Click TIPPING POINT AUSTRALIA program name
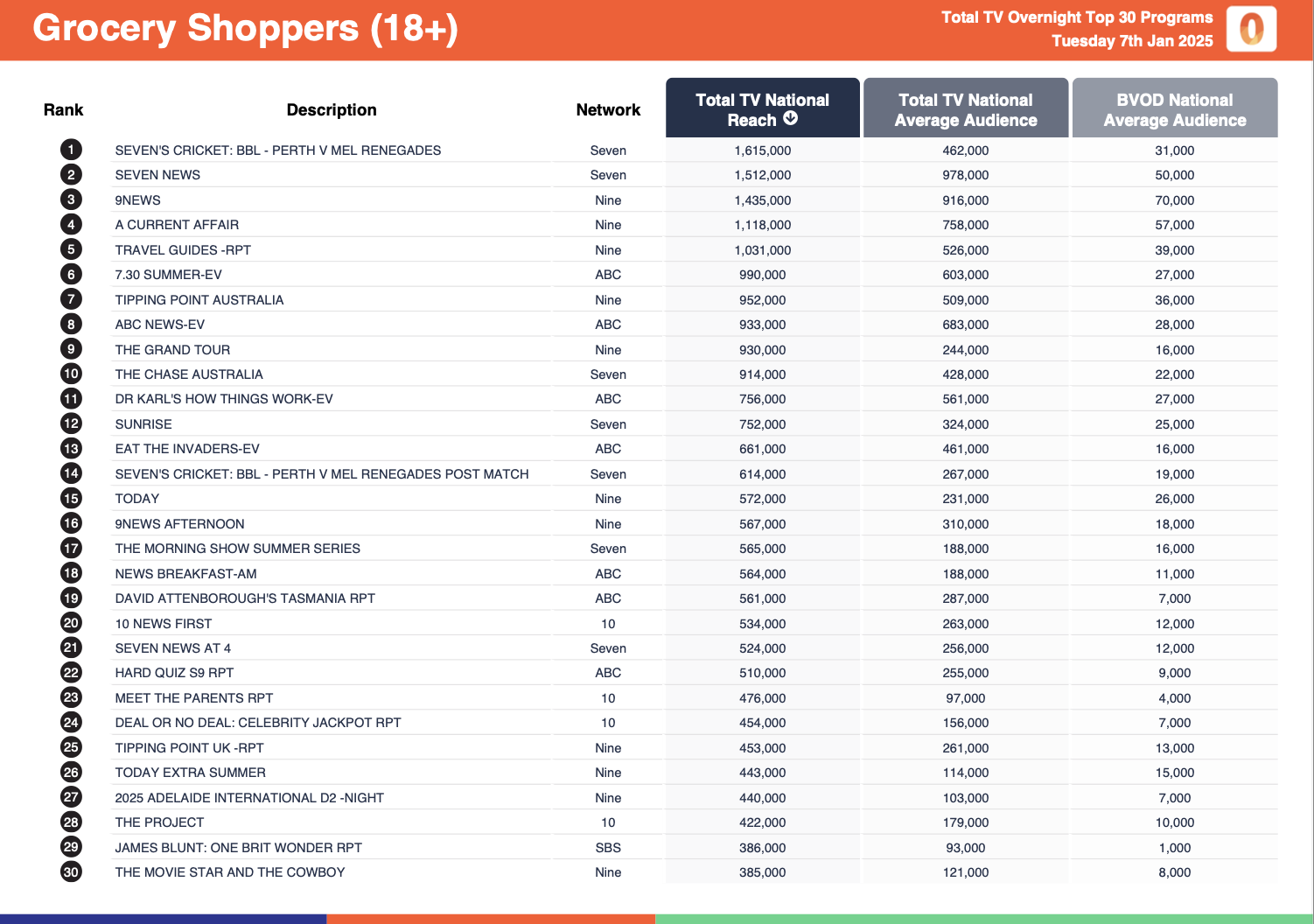1314x924 pixels. [x=199, y=300]
